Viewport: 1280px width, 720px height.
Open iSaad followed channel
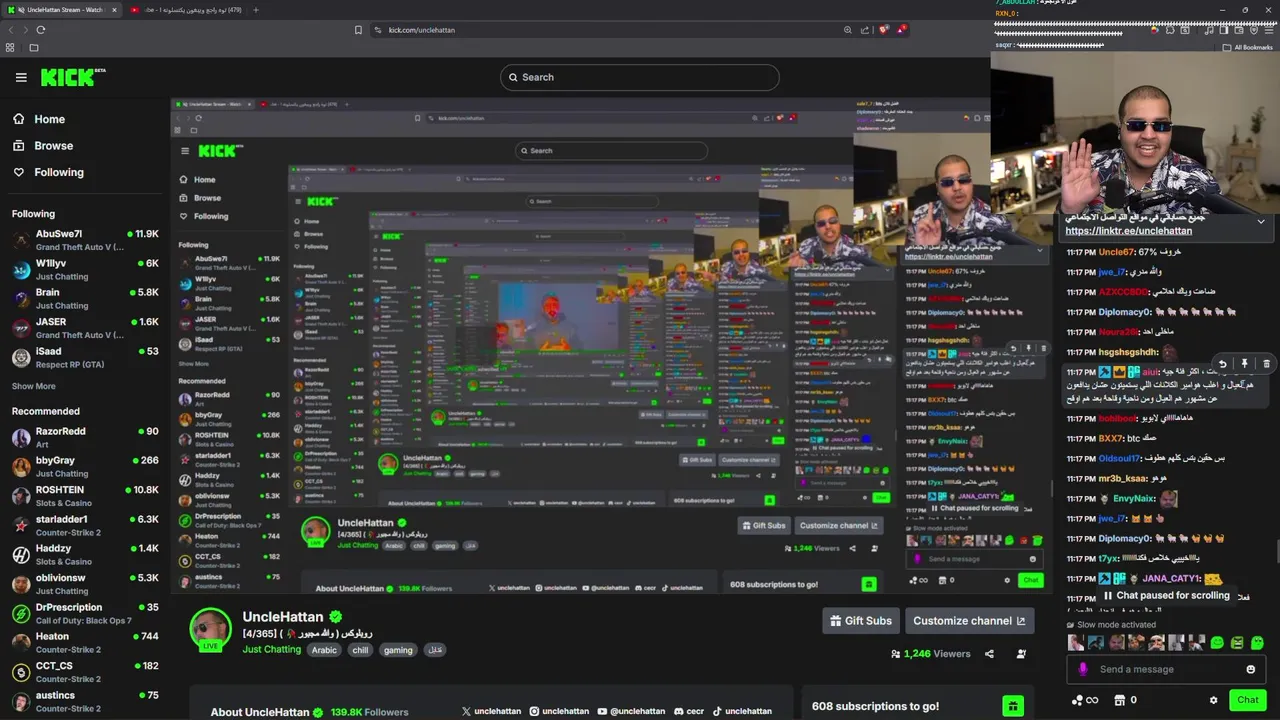85,357
